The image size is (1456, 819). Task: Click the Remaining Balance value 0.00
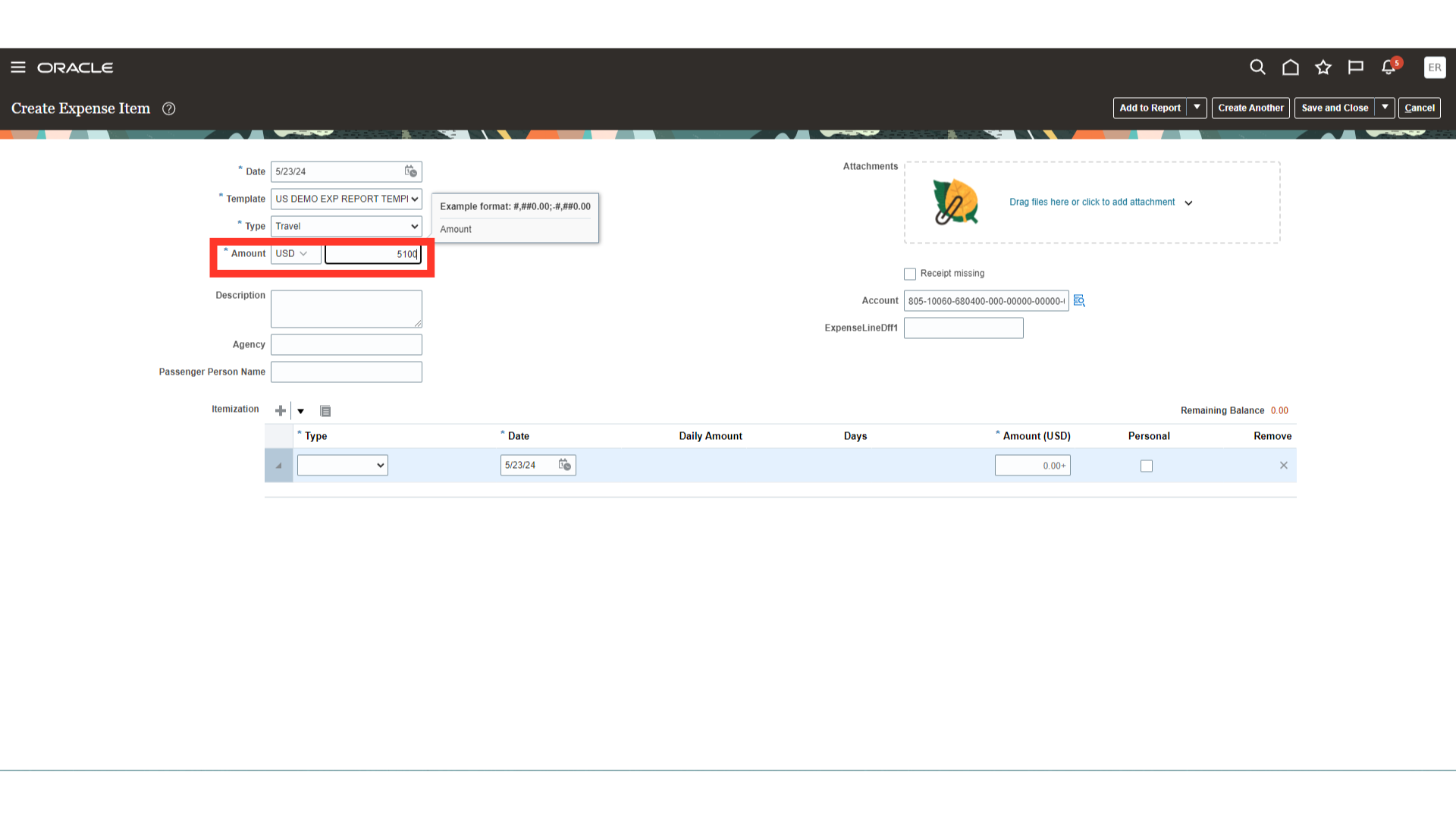click(x=1279, y=410)
